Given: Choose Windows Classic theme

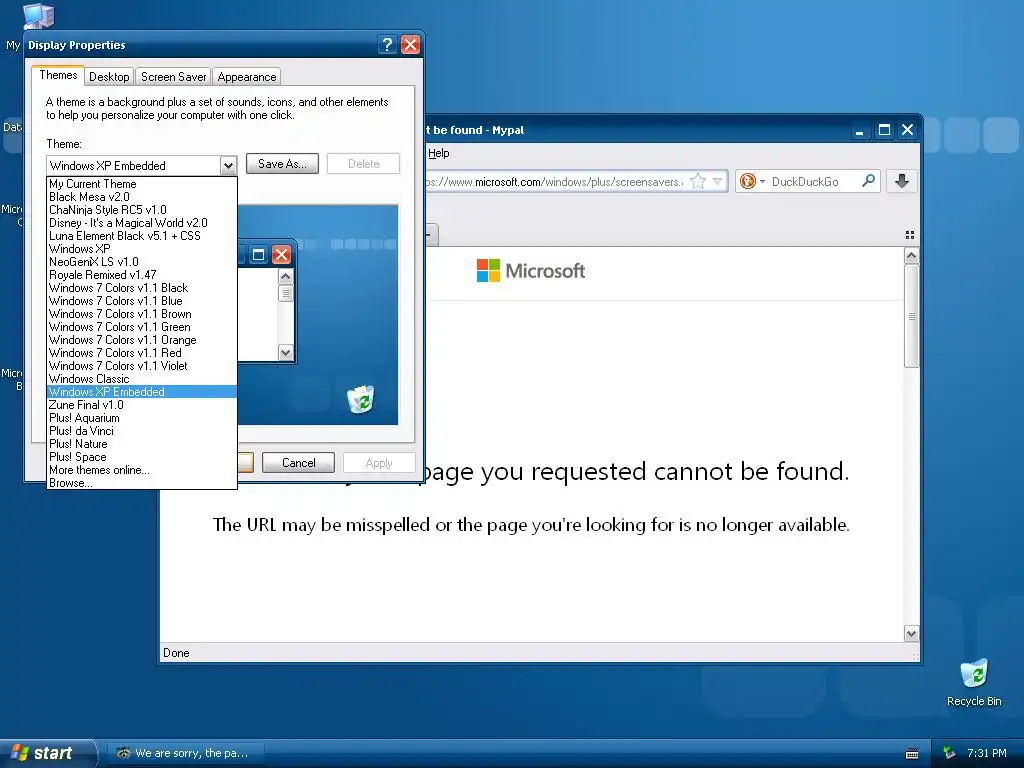Looking at the screenshot, I should coord(142,379).
